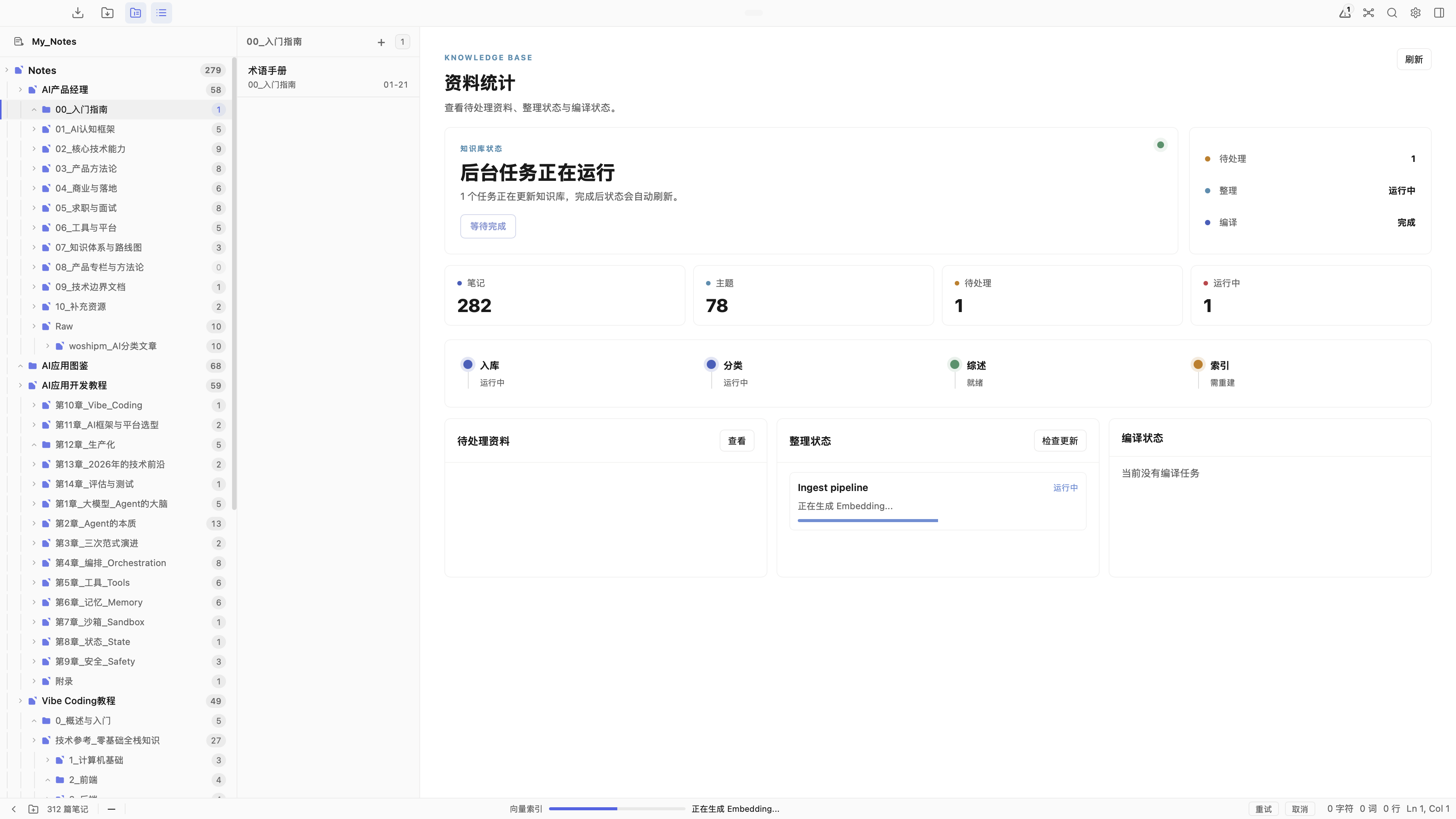Collapse the AI应用图鉴 chevron

coord(20,366)
